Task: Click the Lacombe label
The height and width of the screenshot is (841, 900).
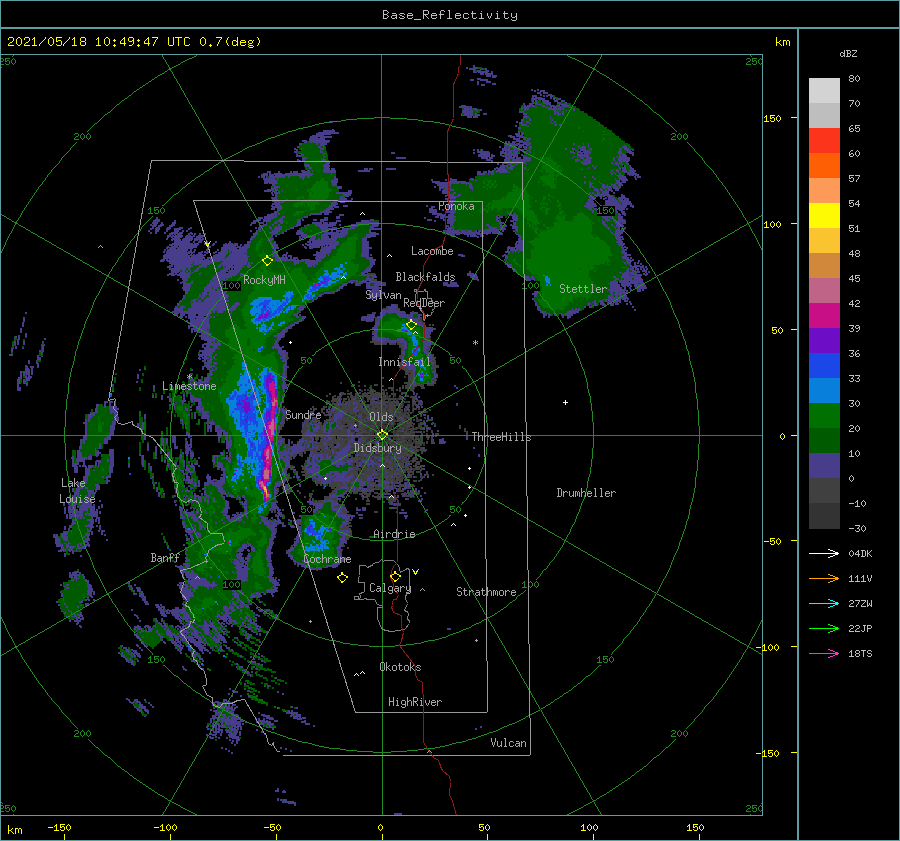Action: click(432, 251)
